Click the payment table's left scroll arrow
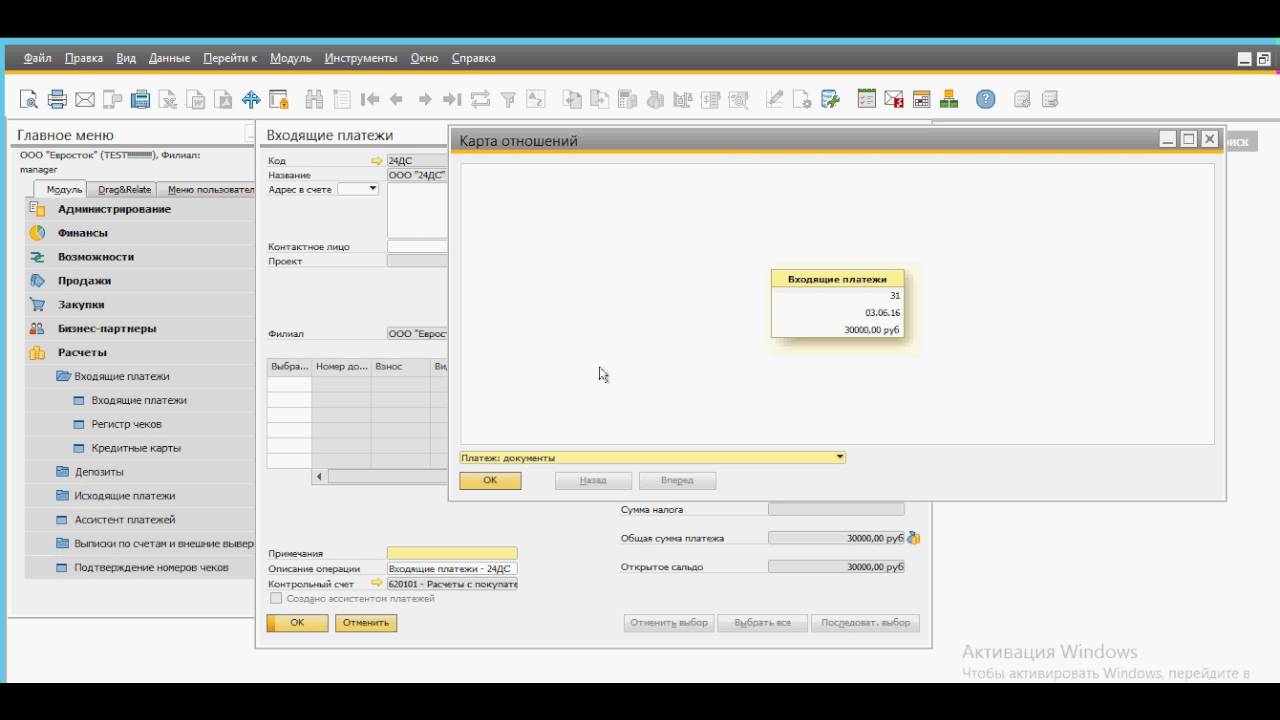1280x720 pixels. pyautogui.click(x=319, y=477)
